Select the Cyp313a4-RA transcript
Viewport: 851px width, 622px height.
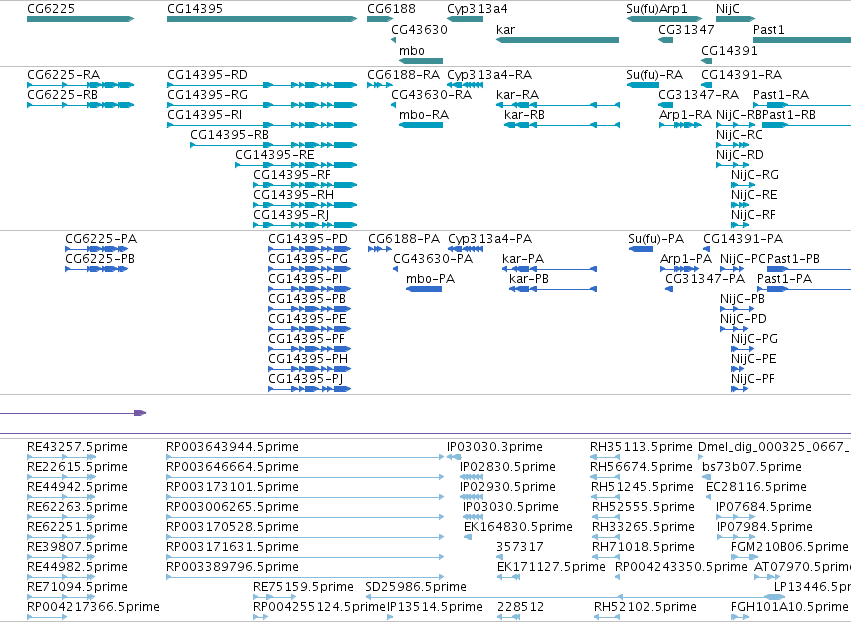(x=465, y=85)
